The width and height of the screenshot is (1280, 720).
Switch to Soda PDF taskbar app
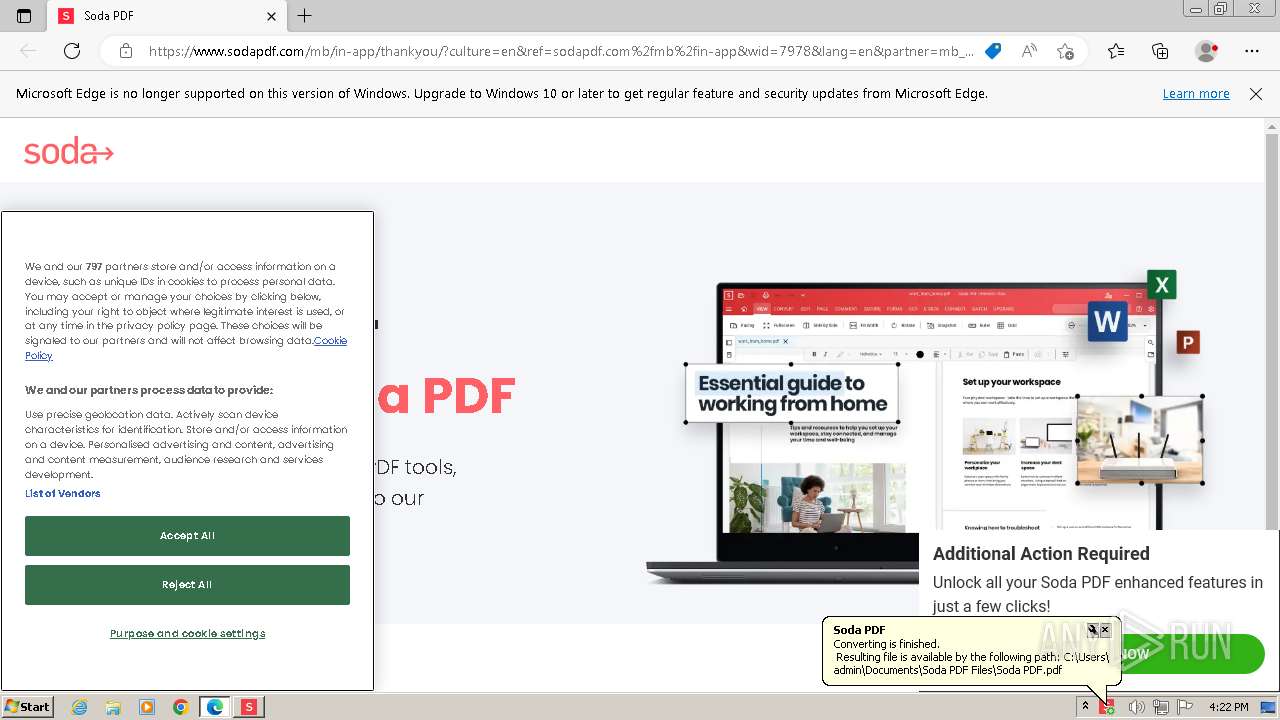pos(249,707)
